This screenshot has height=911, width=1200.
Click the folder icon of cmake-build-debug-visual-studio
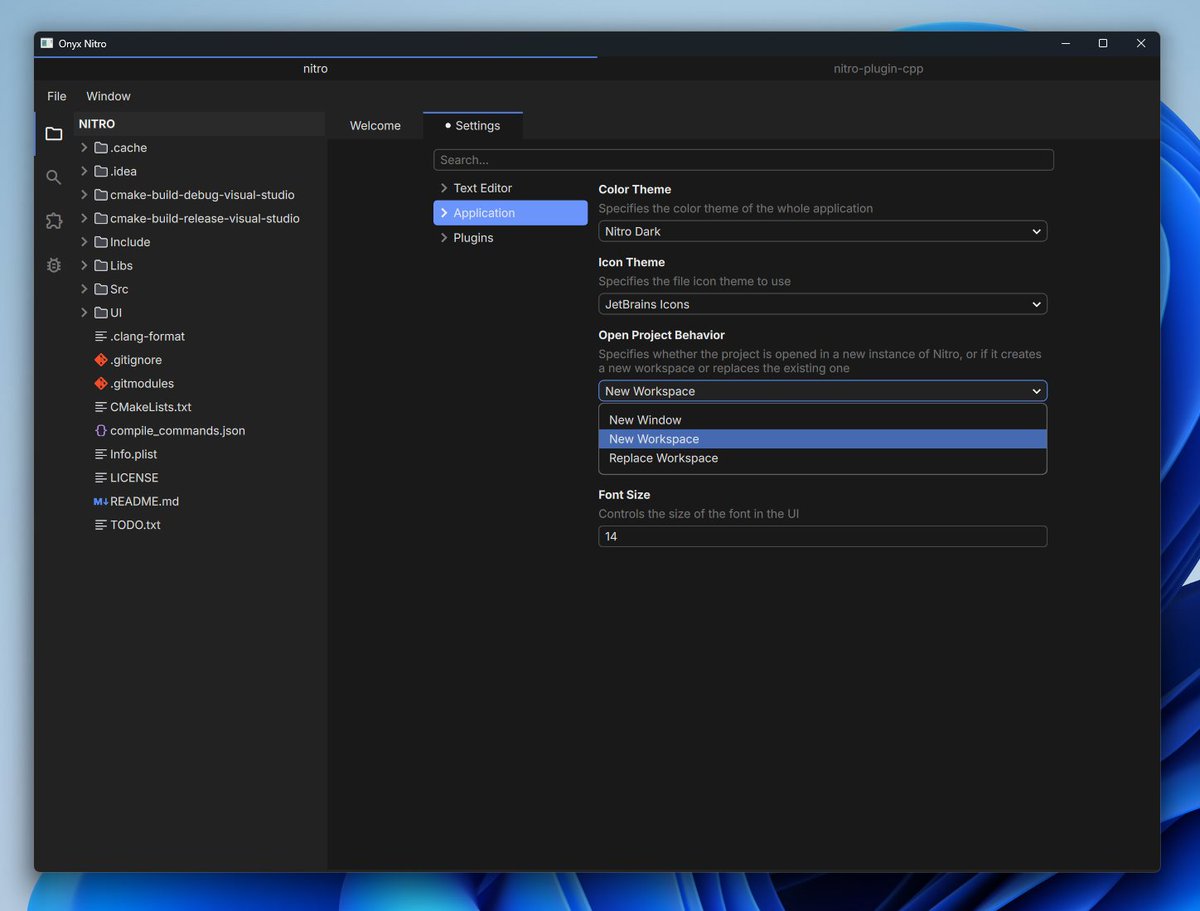coord(101,195)
